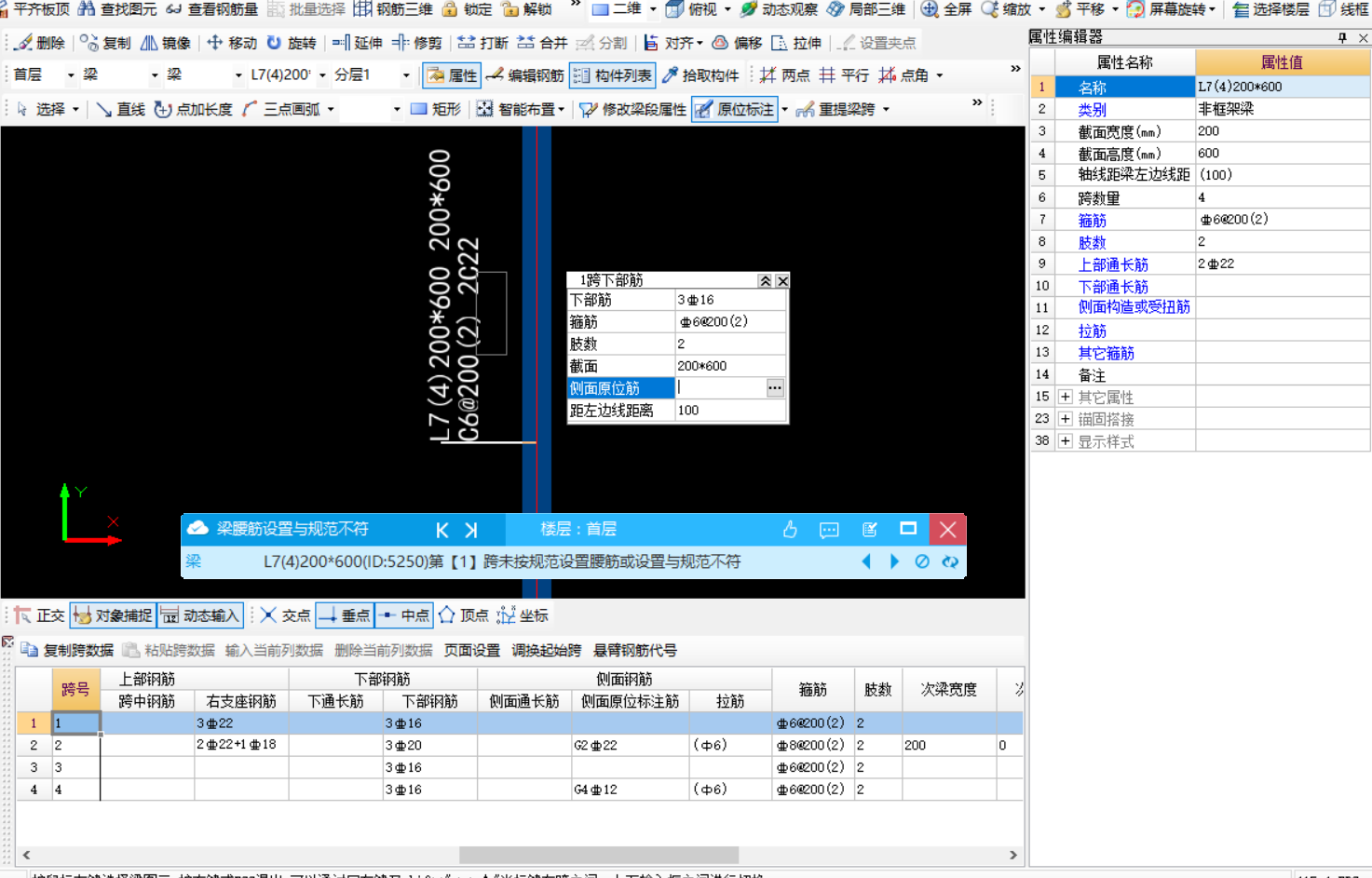Activate the 镜像 (mirror) tool
This screenshot has height=878, width=1372.
coord(165,43)
